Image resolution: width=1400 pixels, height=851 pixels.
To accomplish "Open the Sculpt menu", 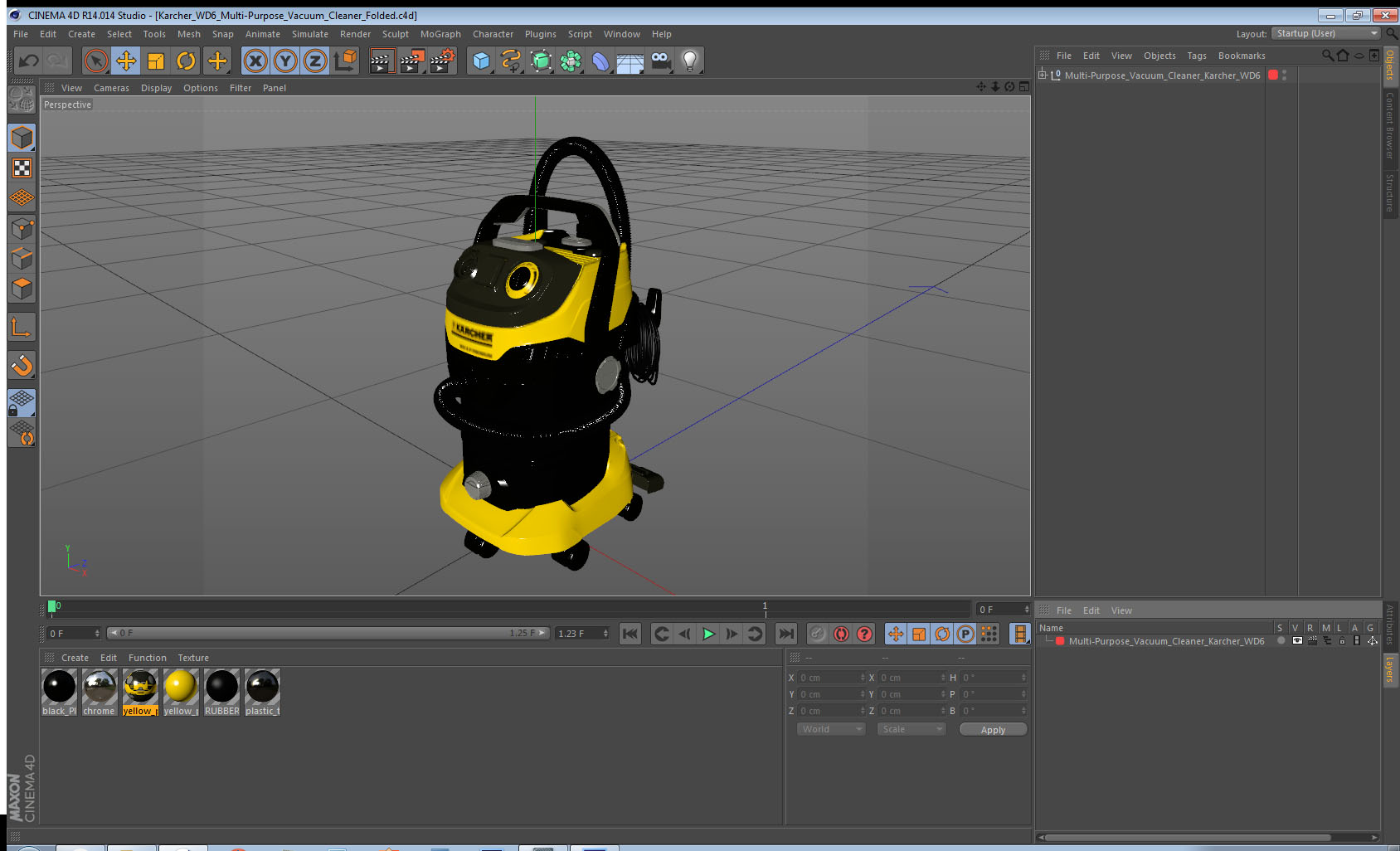I will tap(395, 34).
